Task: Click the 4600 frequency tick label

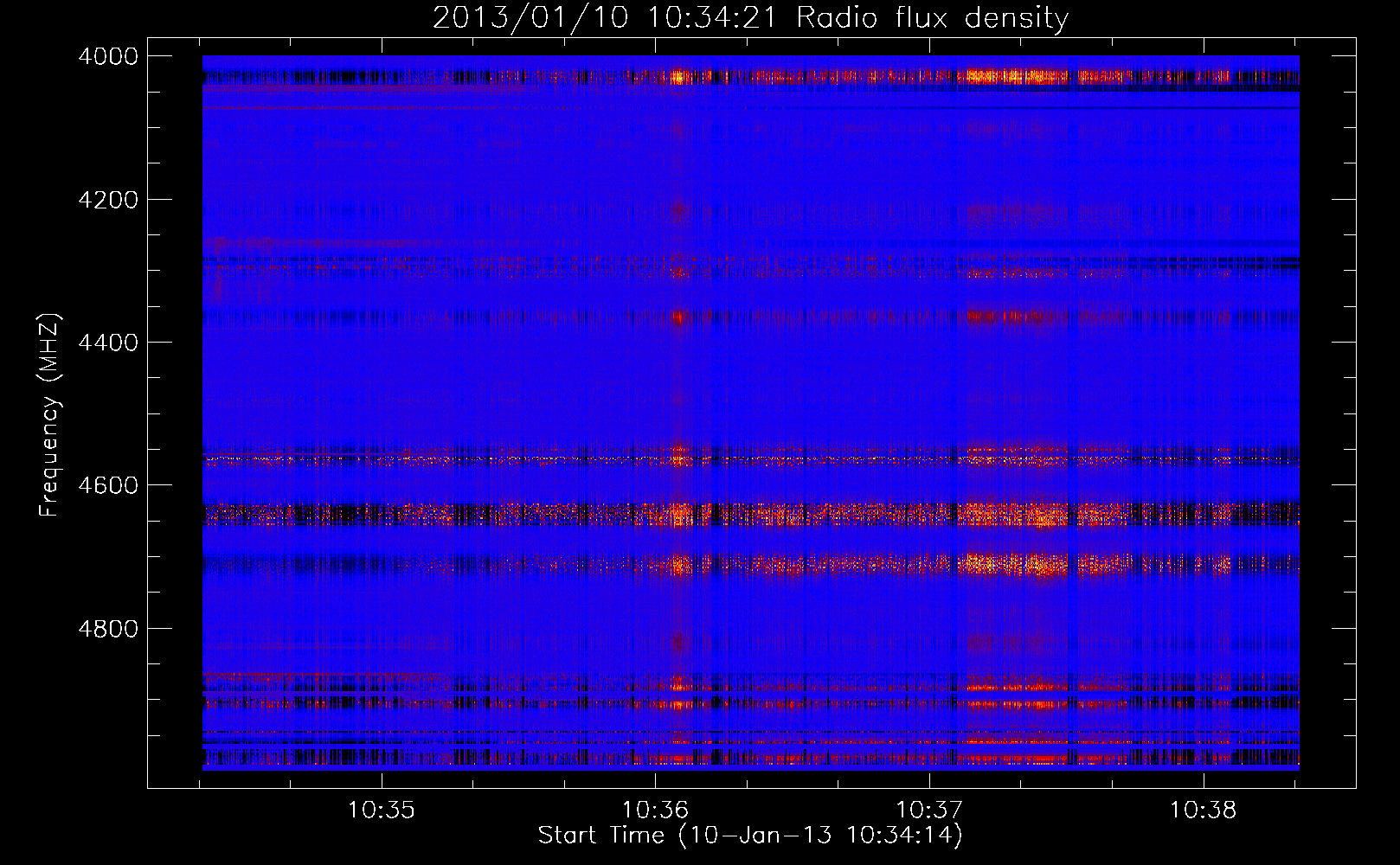Action: [x=108, y=485]
